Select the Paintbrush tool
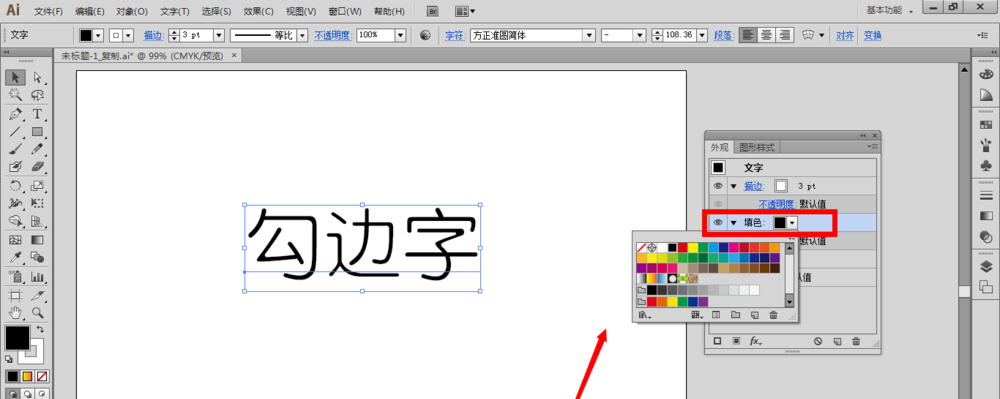 15,149
